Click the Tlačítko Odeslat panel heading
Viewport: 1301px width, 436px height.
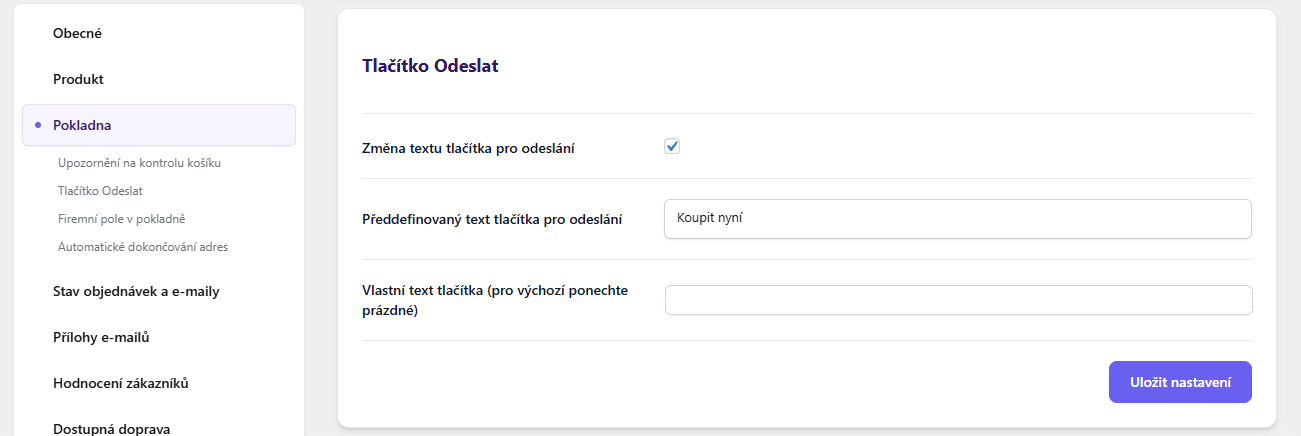(x=430, y=66)
